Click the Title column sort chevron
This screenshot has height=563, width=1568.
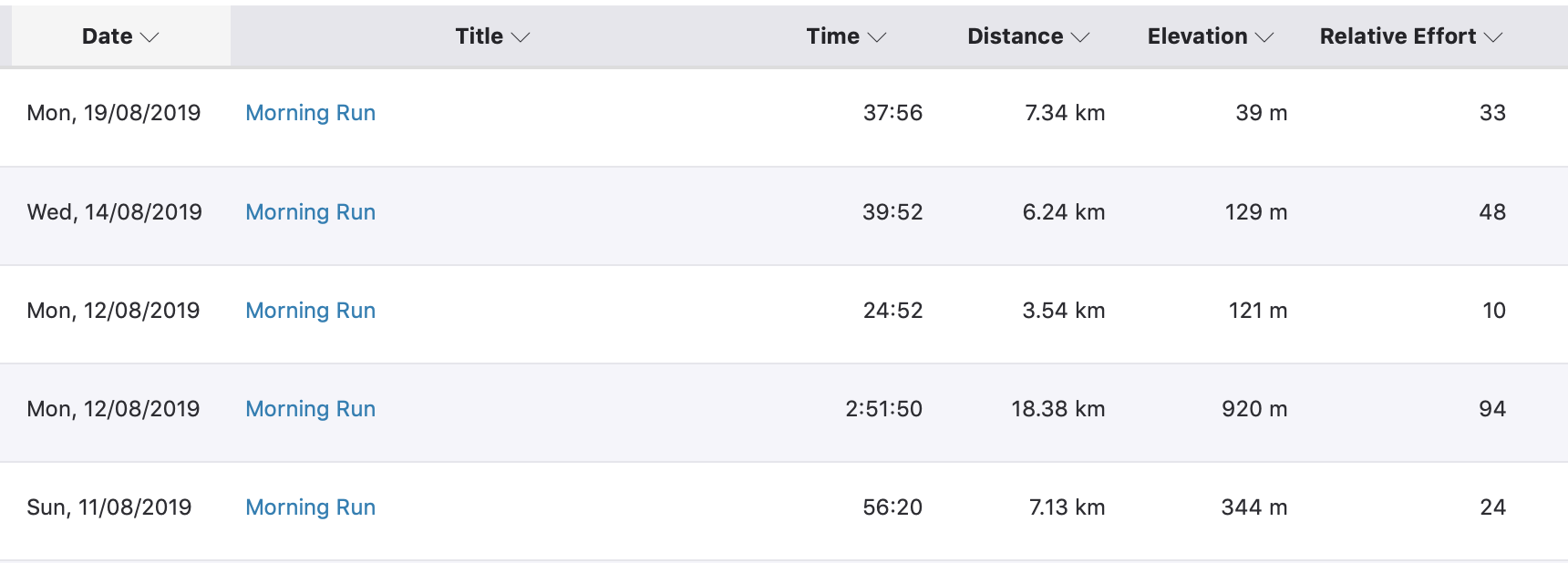pos(521,37)
